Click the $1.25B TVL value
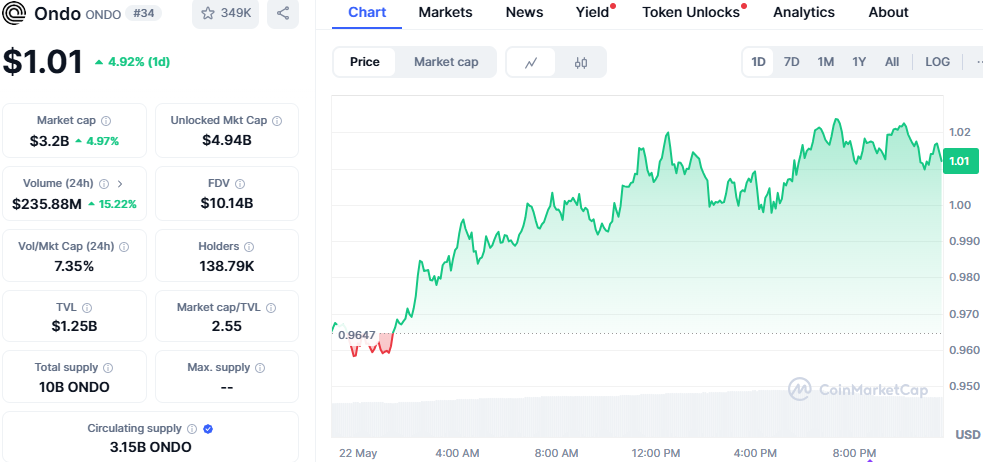This screenshot has width=983, height=462. pyautogui.click(x=75, y=326)
